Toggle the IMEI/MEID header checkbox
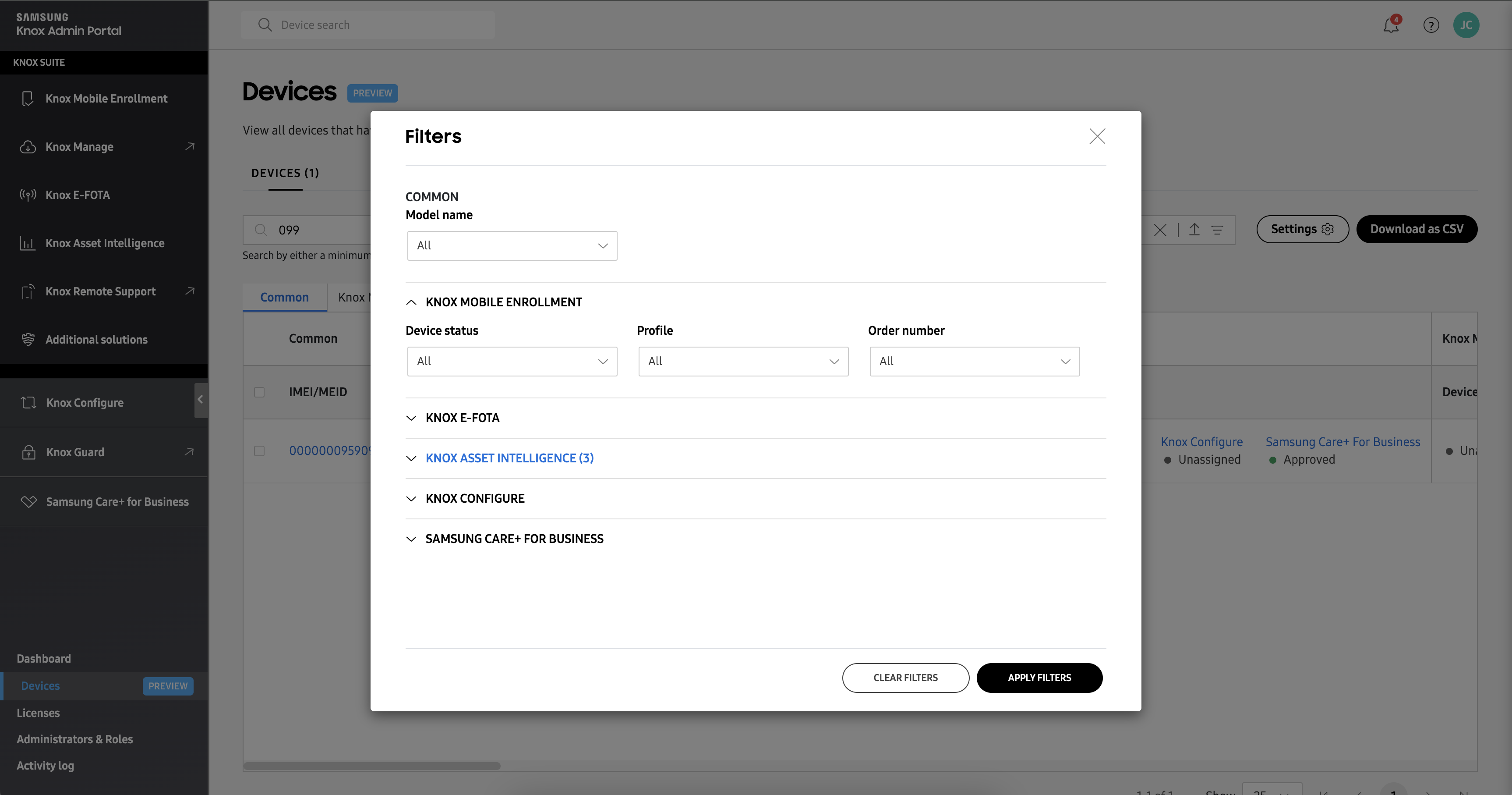 259,392
